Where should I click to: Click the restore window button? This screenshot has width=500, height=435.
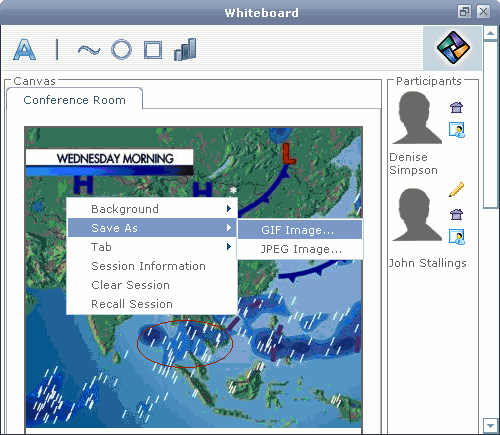point(464,12)
